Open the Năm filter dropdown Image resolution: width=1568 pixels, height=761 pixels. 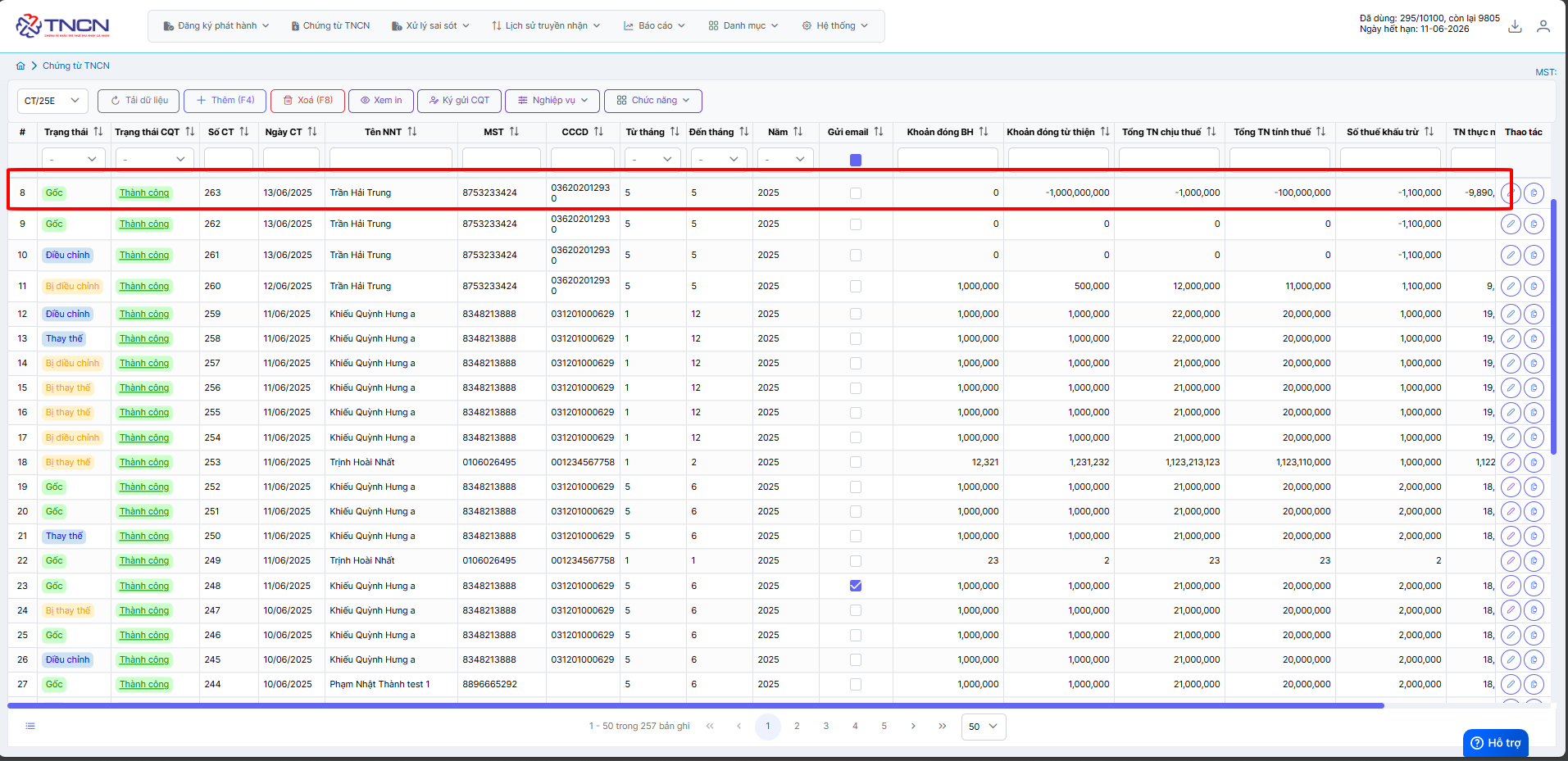785,159
